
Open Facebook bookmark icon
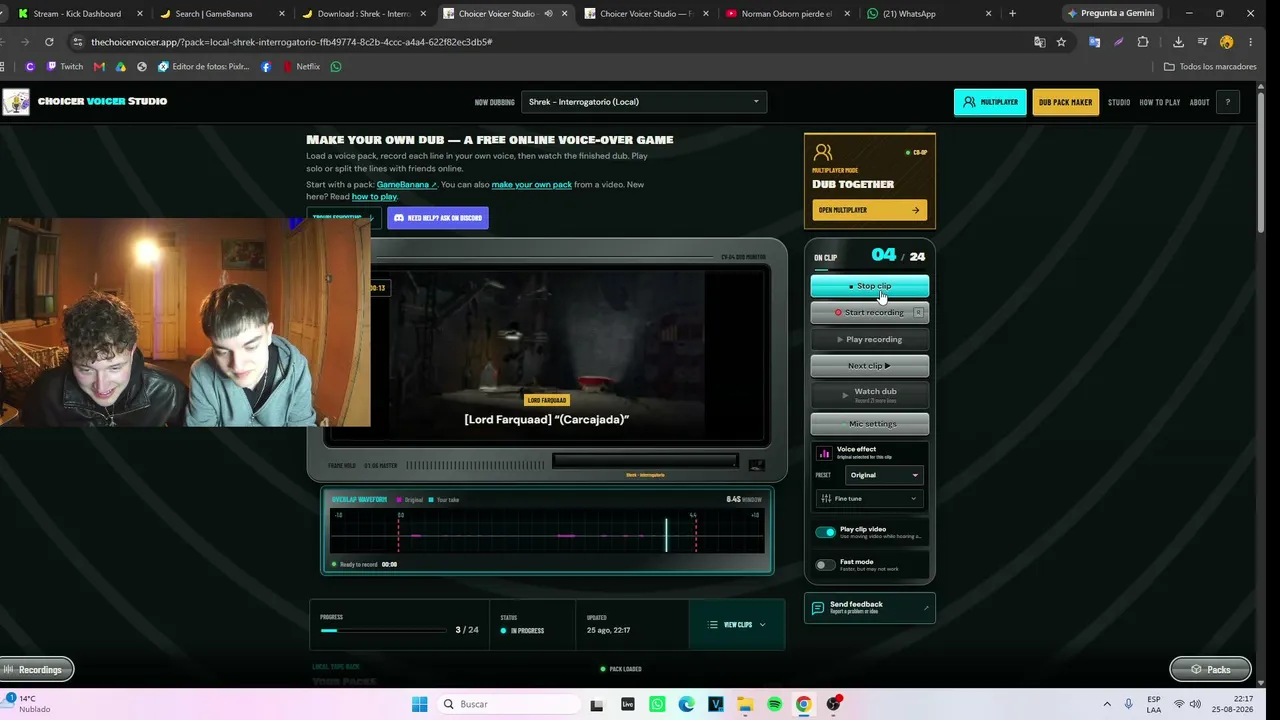pos(266,67)
